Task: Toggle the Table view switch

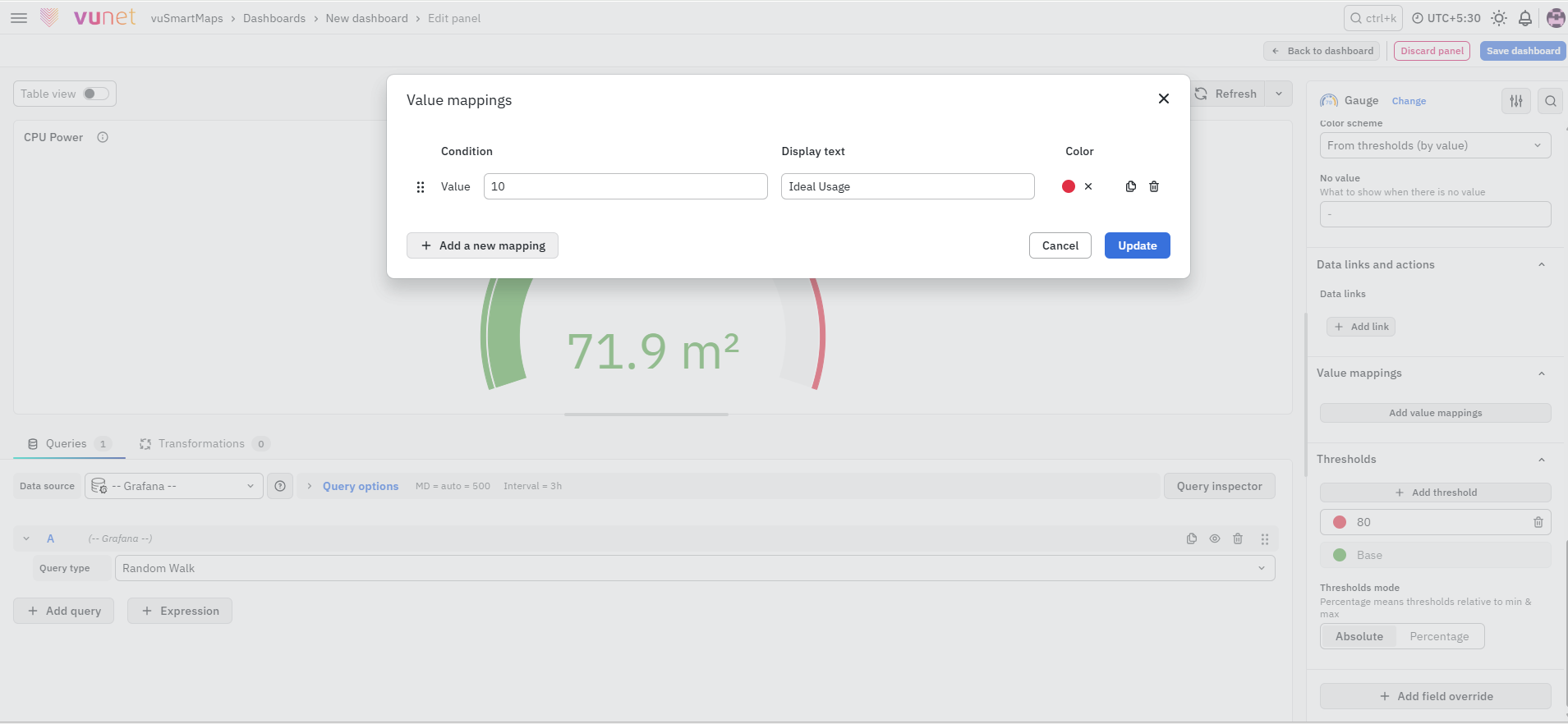Action: tap(95, 94)
